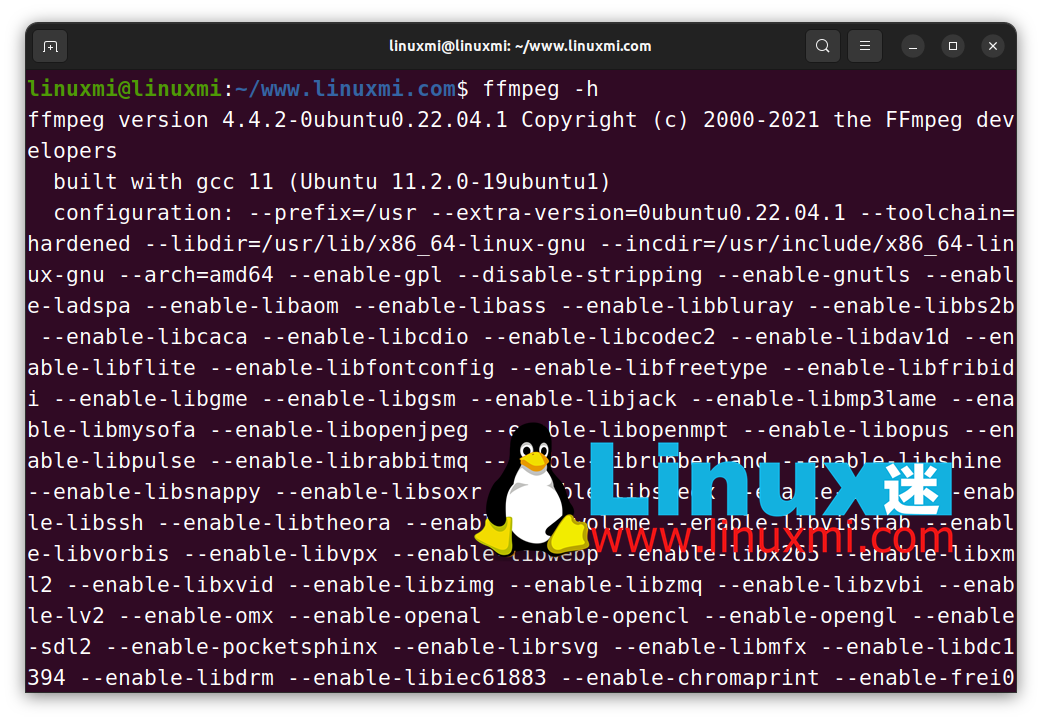Click the '--enable-openal' option
The width and height of the screenshot is (1042, 721).
[x=384, y=616]
